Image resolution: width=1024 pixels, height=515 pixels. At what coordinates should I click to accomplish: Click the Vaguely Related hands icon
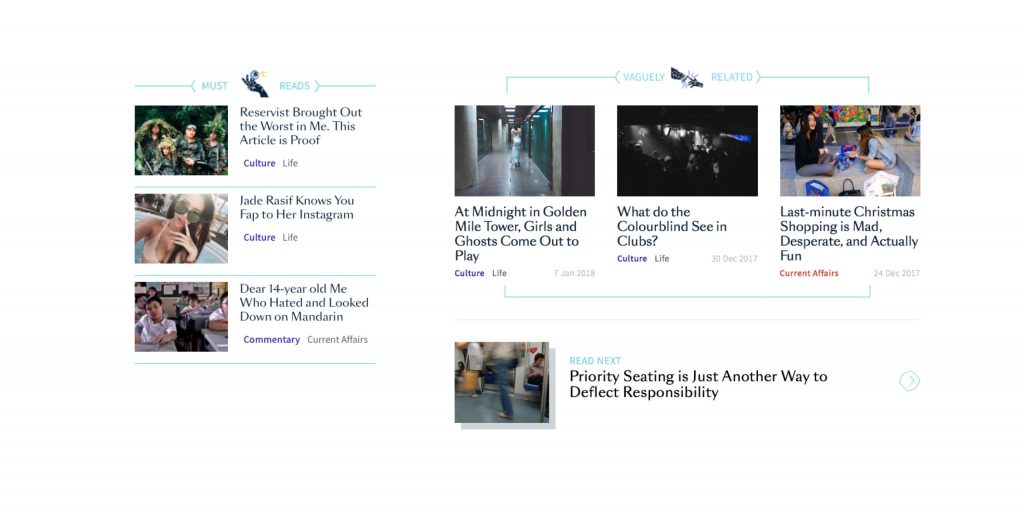687,78
